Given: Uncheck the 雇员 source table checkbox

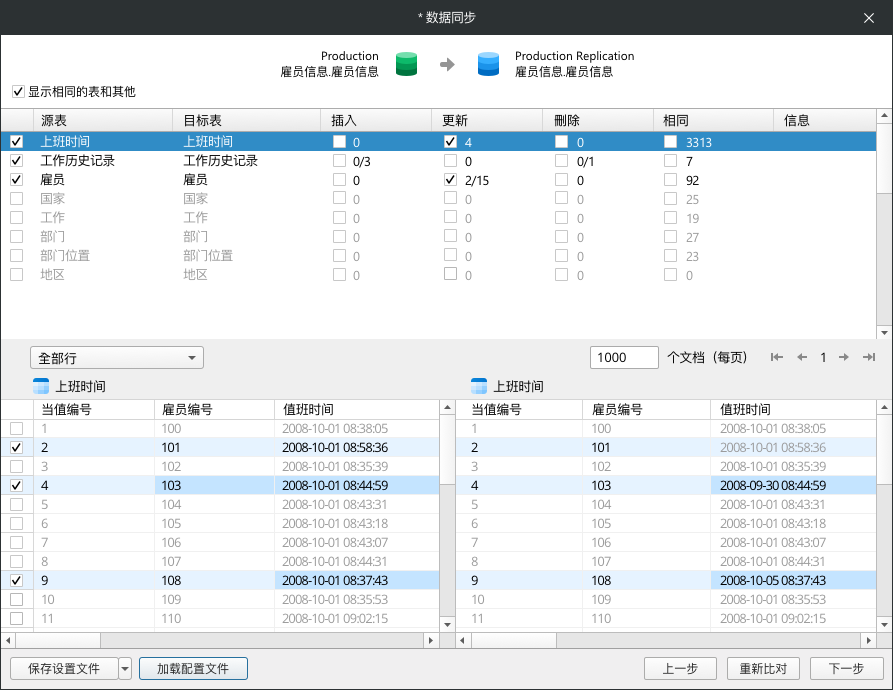Looking at the screenshot, I should coord(17,180).
